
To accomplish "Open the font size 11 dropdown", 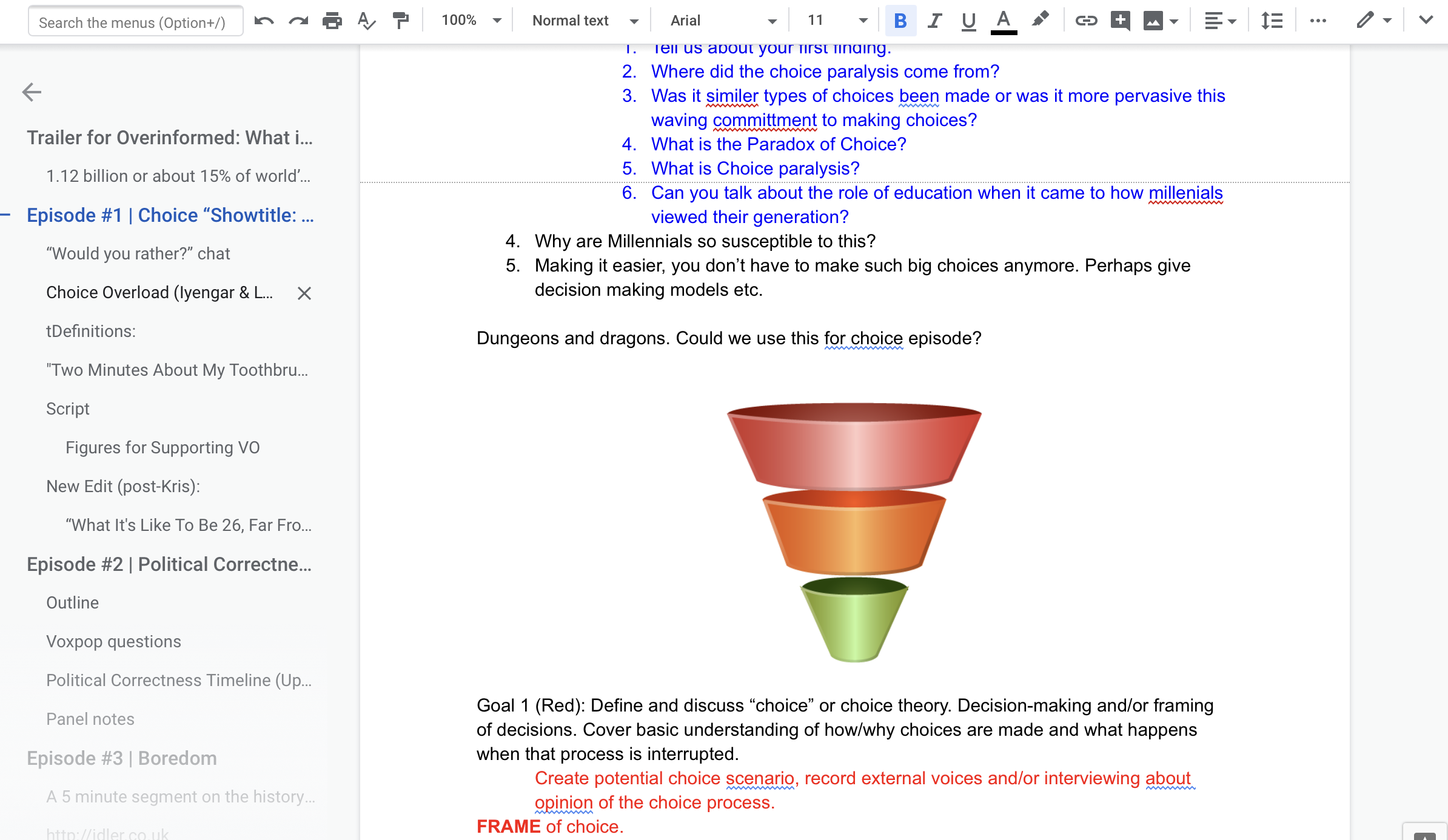I will pyautogui.click(x=837, y=21).
